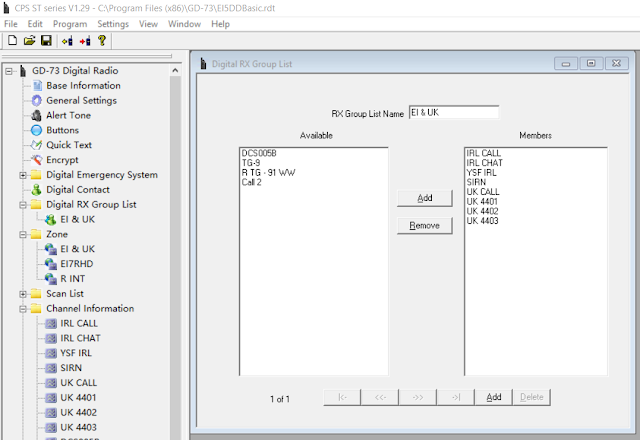
Task: Click the Read from radio toolbar icon
Action: 67,41
